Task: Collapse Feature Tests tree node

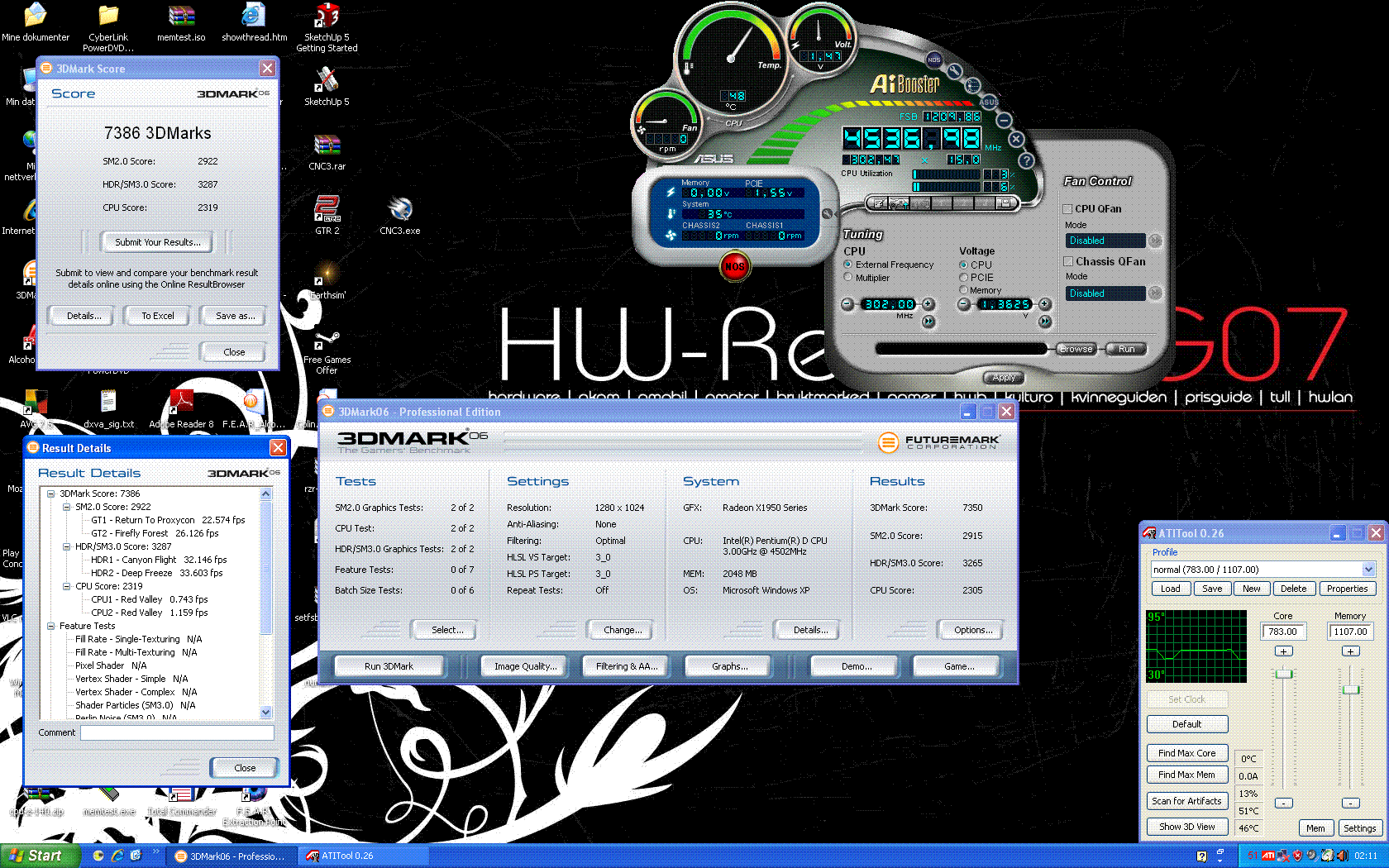Action: coord(51,626)
